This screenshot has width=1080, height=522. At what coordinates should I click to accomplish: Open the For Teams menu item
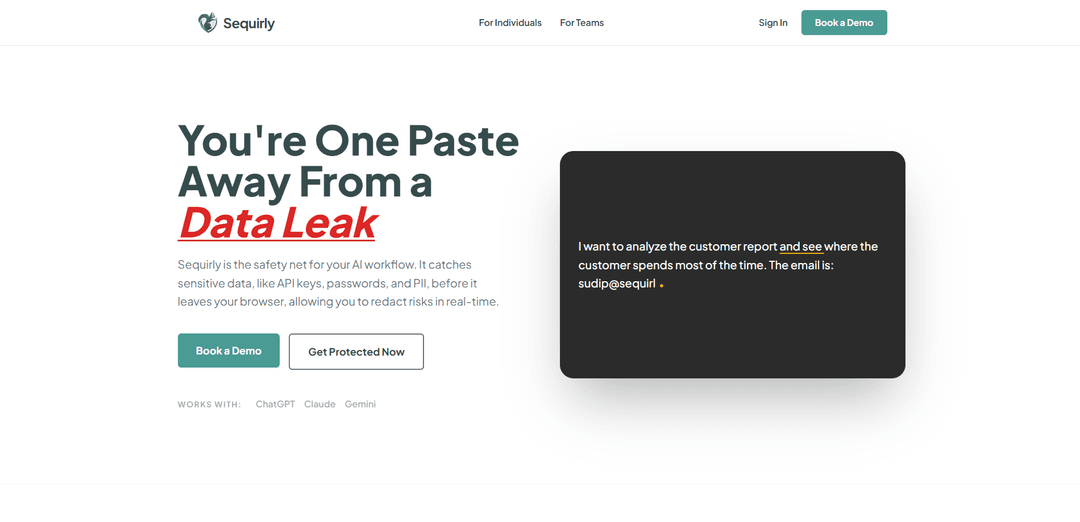point(582,23)
